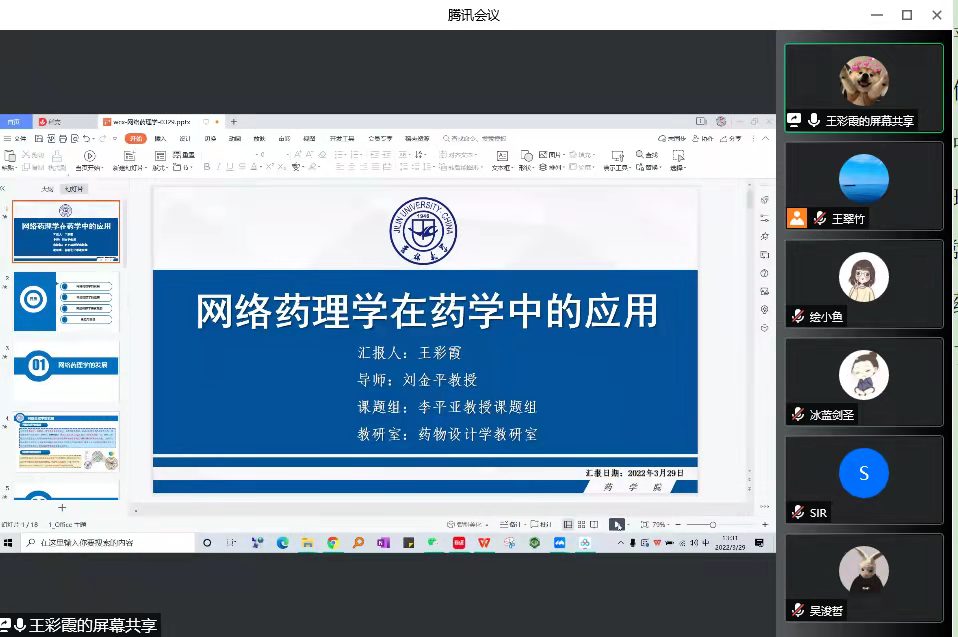The width and height of the screenshot is (958, 637).
Task: Click the star icon in right sidebar
Action: pyautogui.click(x=764, y=236)
